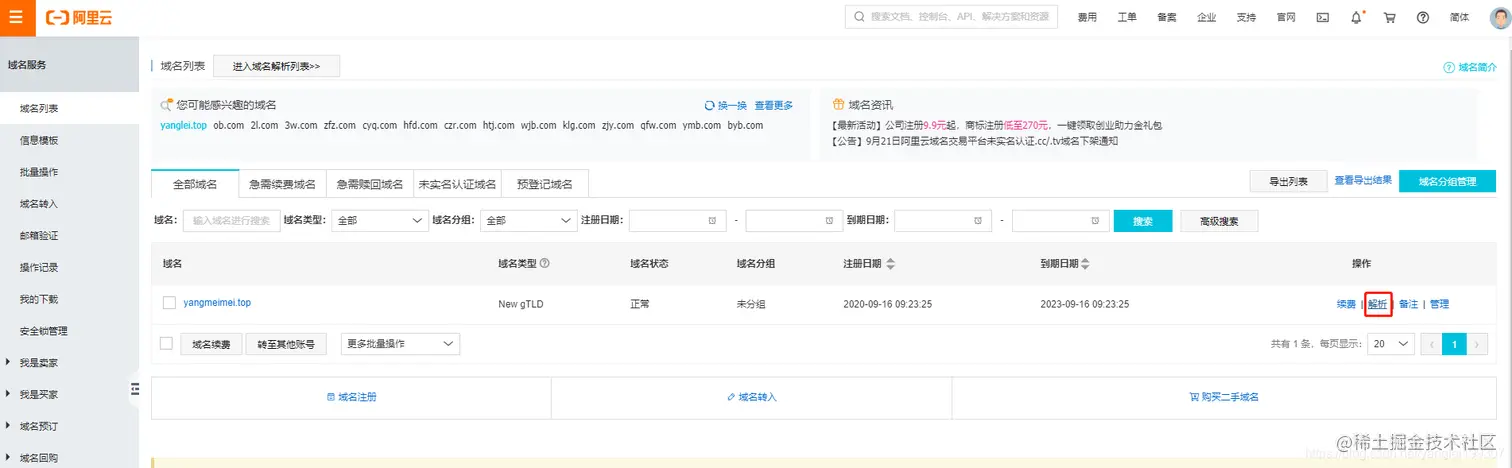Click 域名注册 bottom shortcut
The image size is (1512, 468).
coord(351,397)
